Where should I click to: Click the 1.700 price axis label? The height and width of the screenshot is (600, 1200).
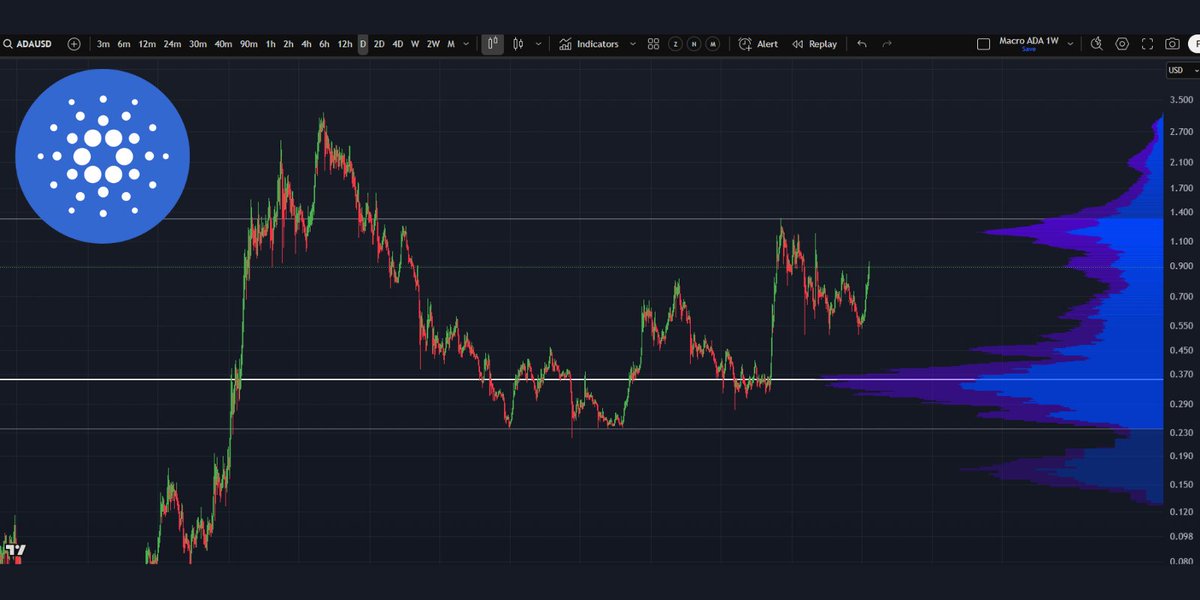[1181, 188]
